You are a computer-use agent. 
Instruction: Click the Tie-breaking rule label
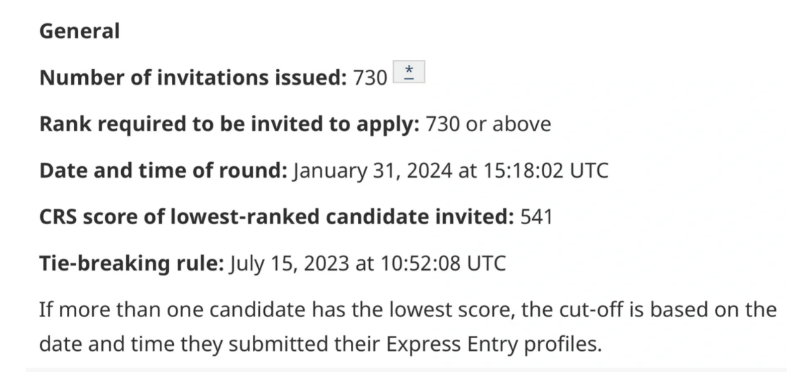pos(132,263)
